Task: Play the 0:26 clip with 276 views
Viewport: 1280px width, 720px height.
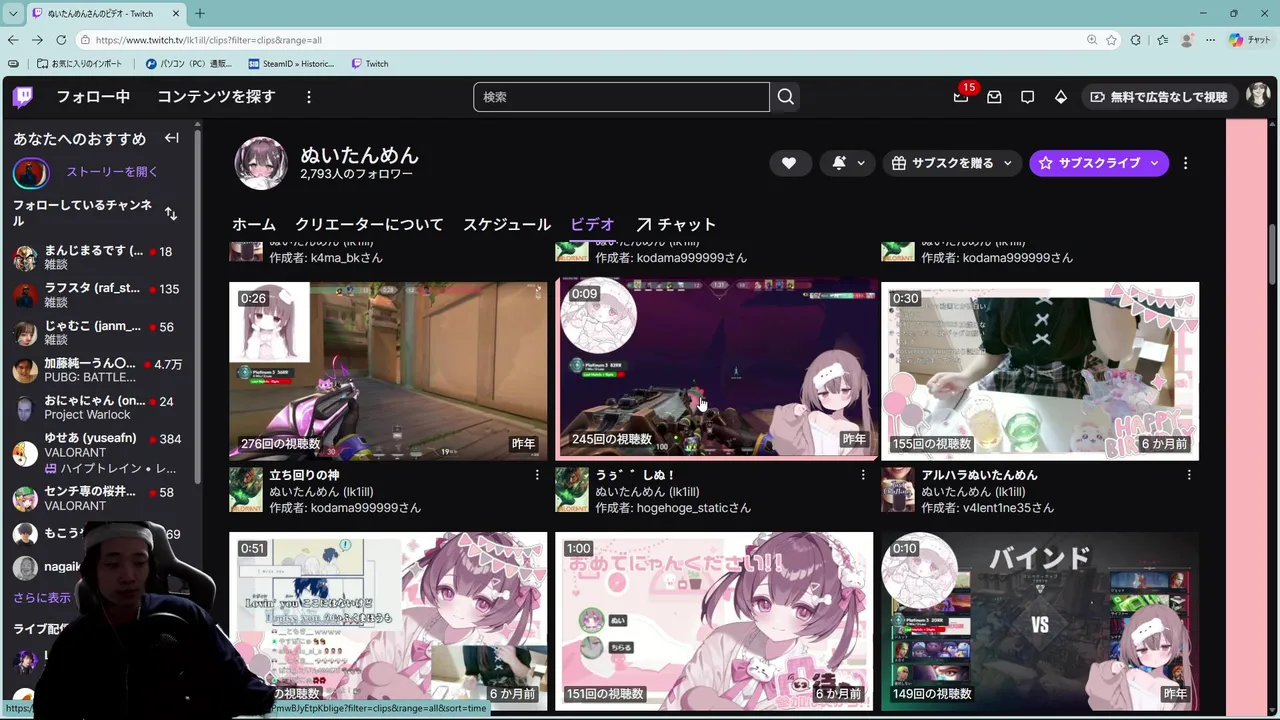Action: click(x=388, y=371)
